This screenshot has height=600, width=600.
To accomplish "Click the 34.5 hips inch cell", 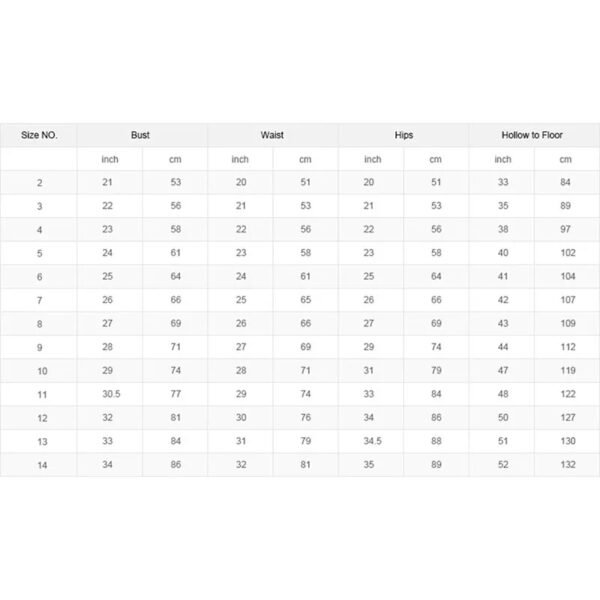I will coord(372,441).
